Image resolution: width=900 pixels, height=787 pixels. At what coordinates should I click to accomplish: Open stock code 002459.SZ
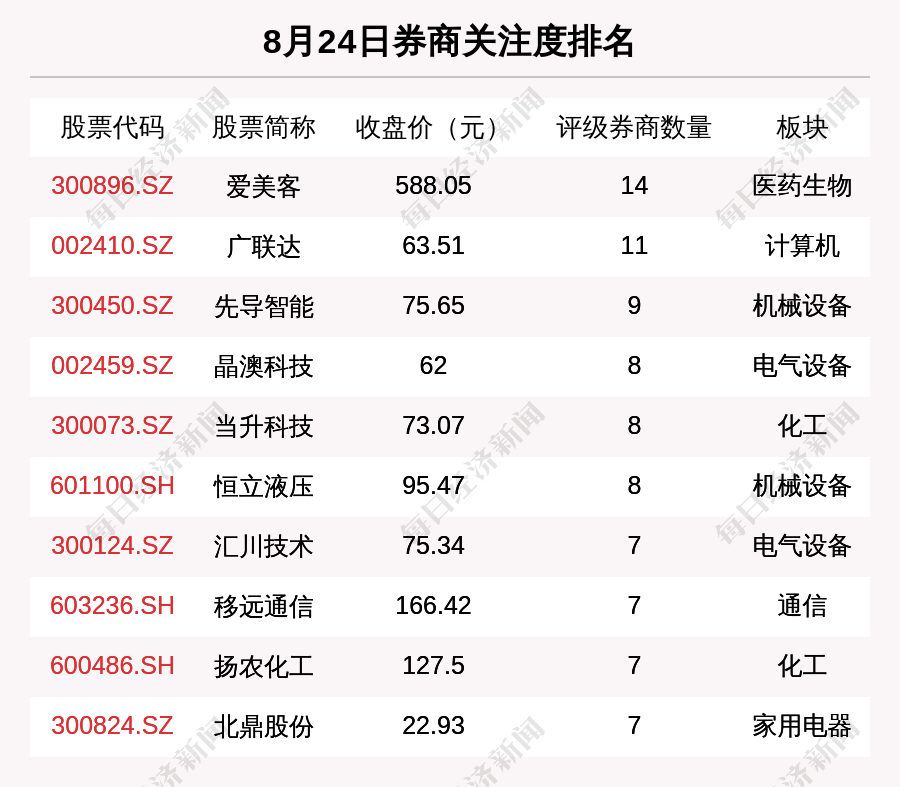click(112, 366)
